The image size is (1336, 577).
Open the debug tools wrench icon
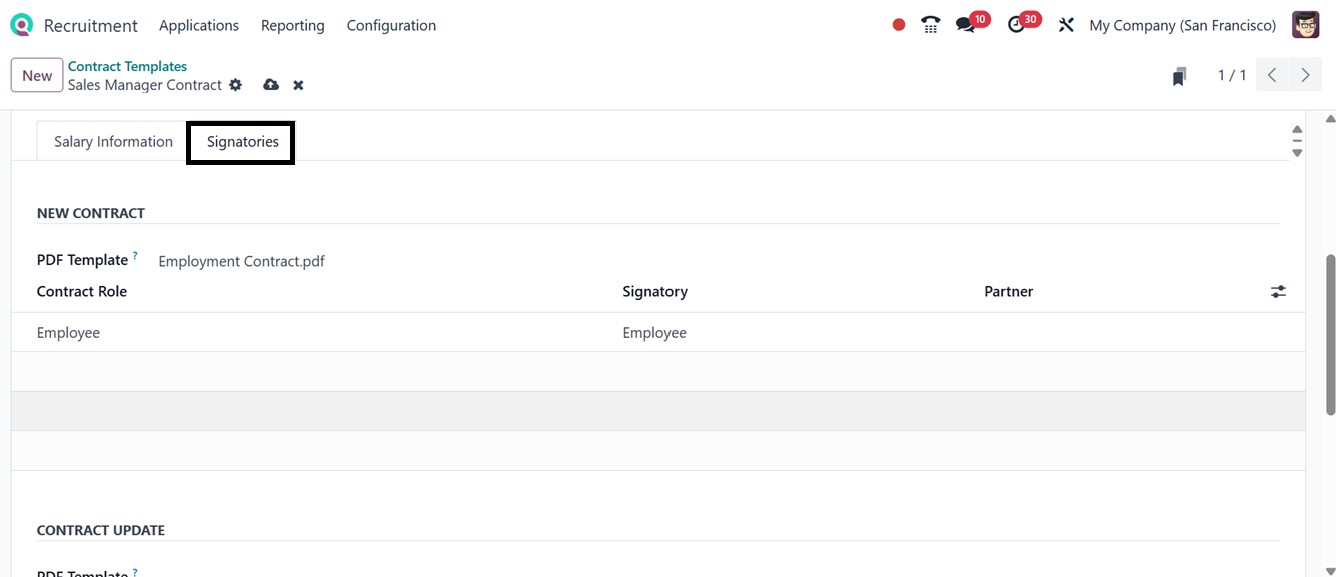pyautogui.click(x=1066, y=25)
